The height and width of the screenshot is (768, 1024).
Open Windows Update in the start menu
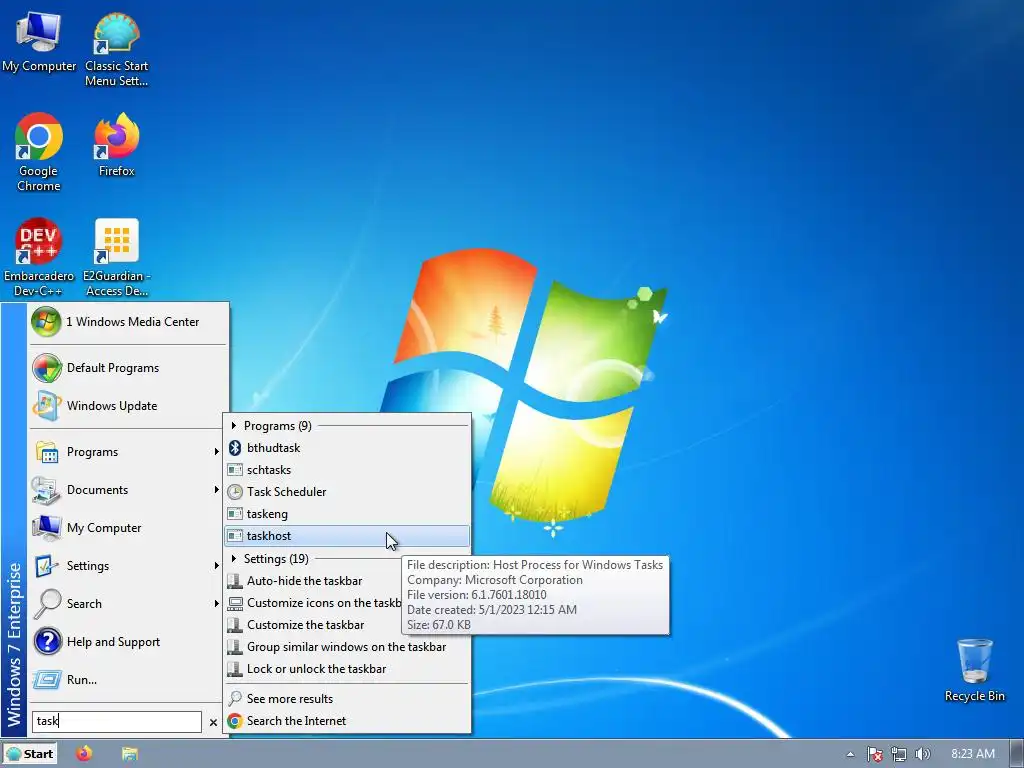tap(128, 406)
